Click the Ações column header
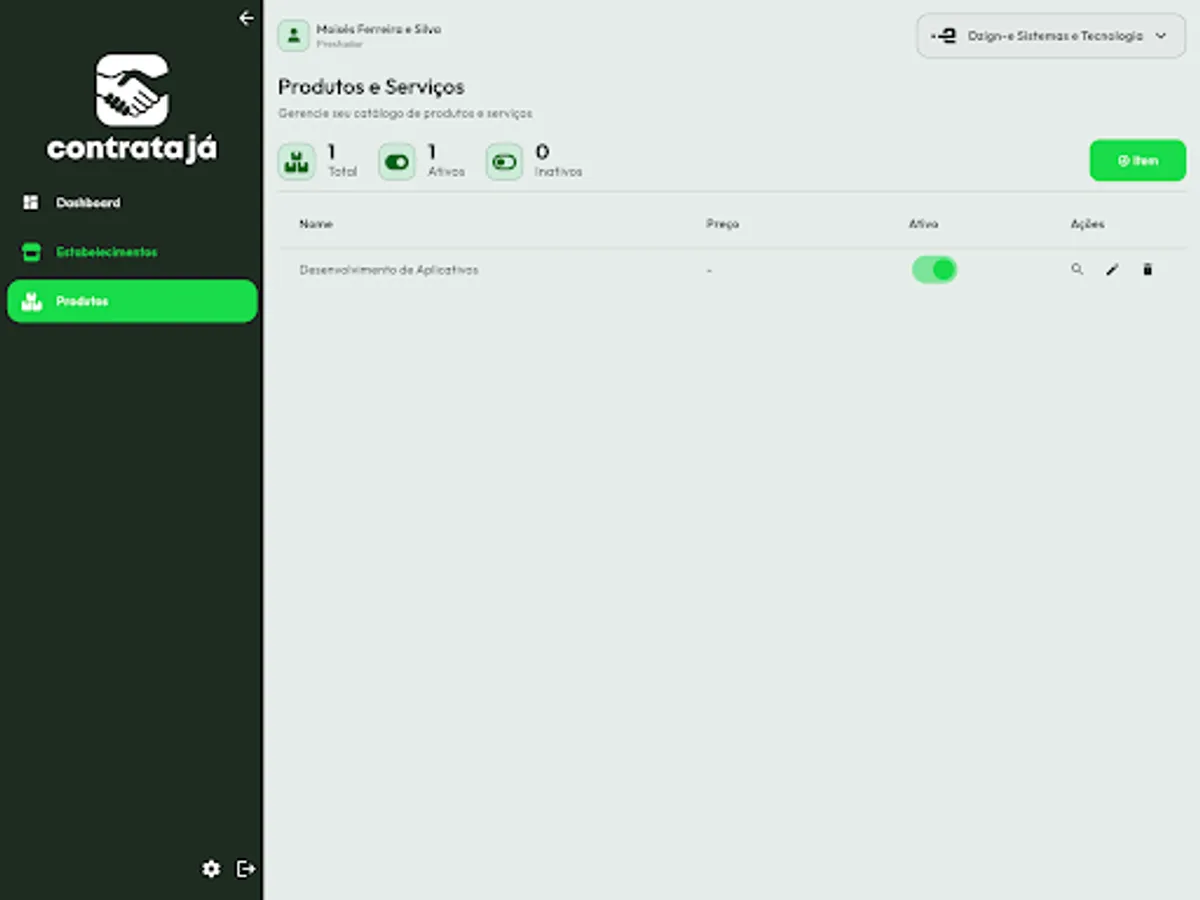 [x=1087, y=224]
